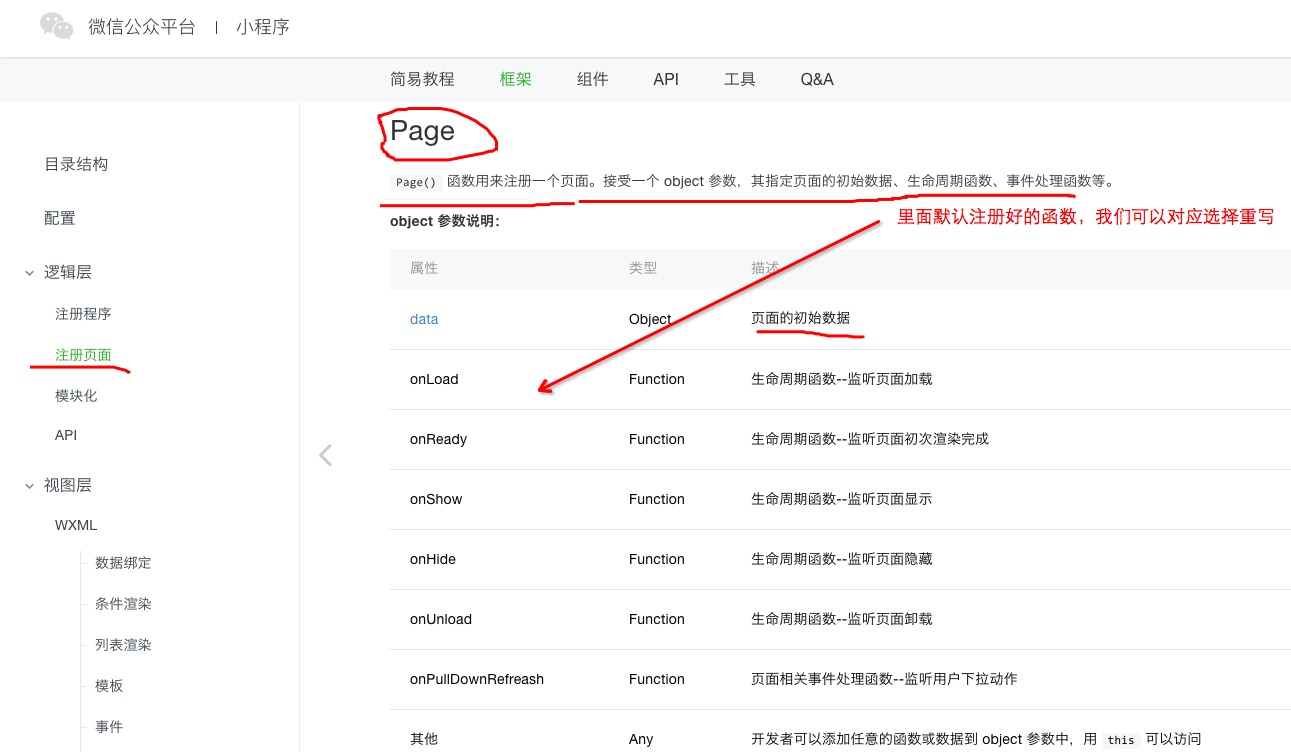Open the Q&A tab

(816, 79)
